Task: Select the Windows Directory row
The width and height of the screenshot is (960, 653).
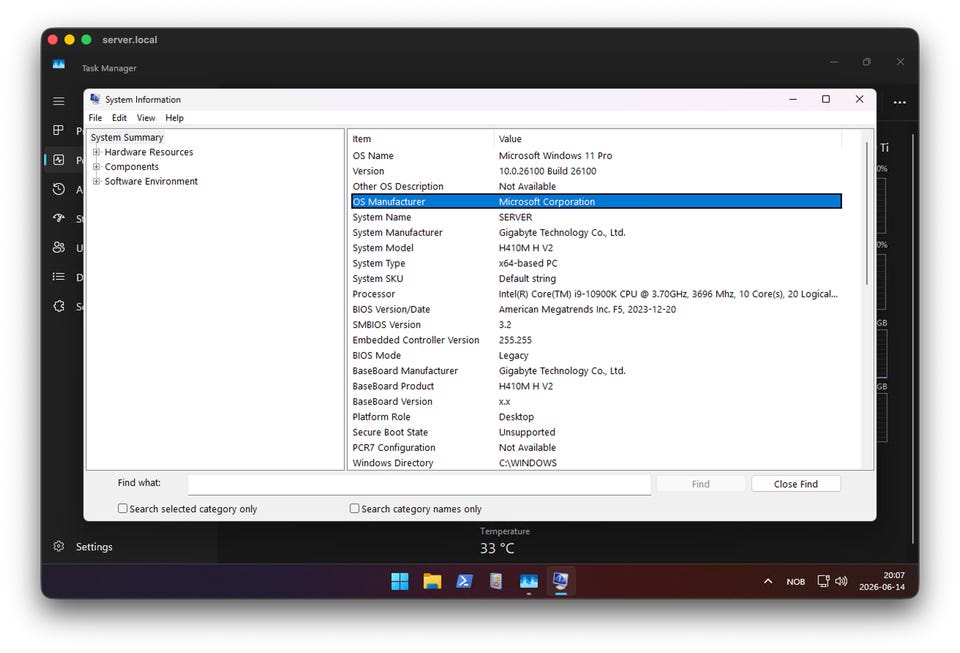Action: point(596,463)
